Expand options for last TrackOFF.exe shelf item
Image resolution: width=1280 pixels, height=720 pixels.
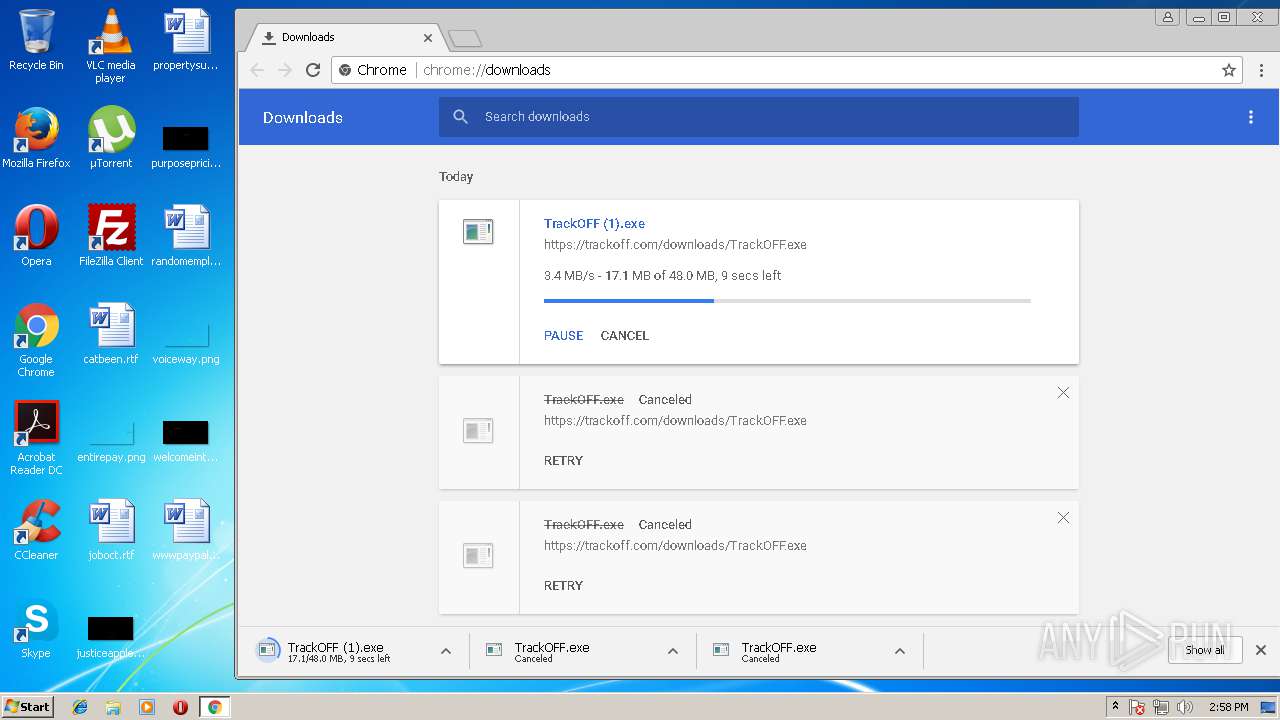(x=900, y=651)
